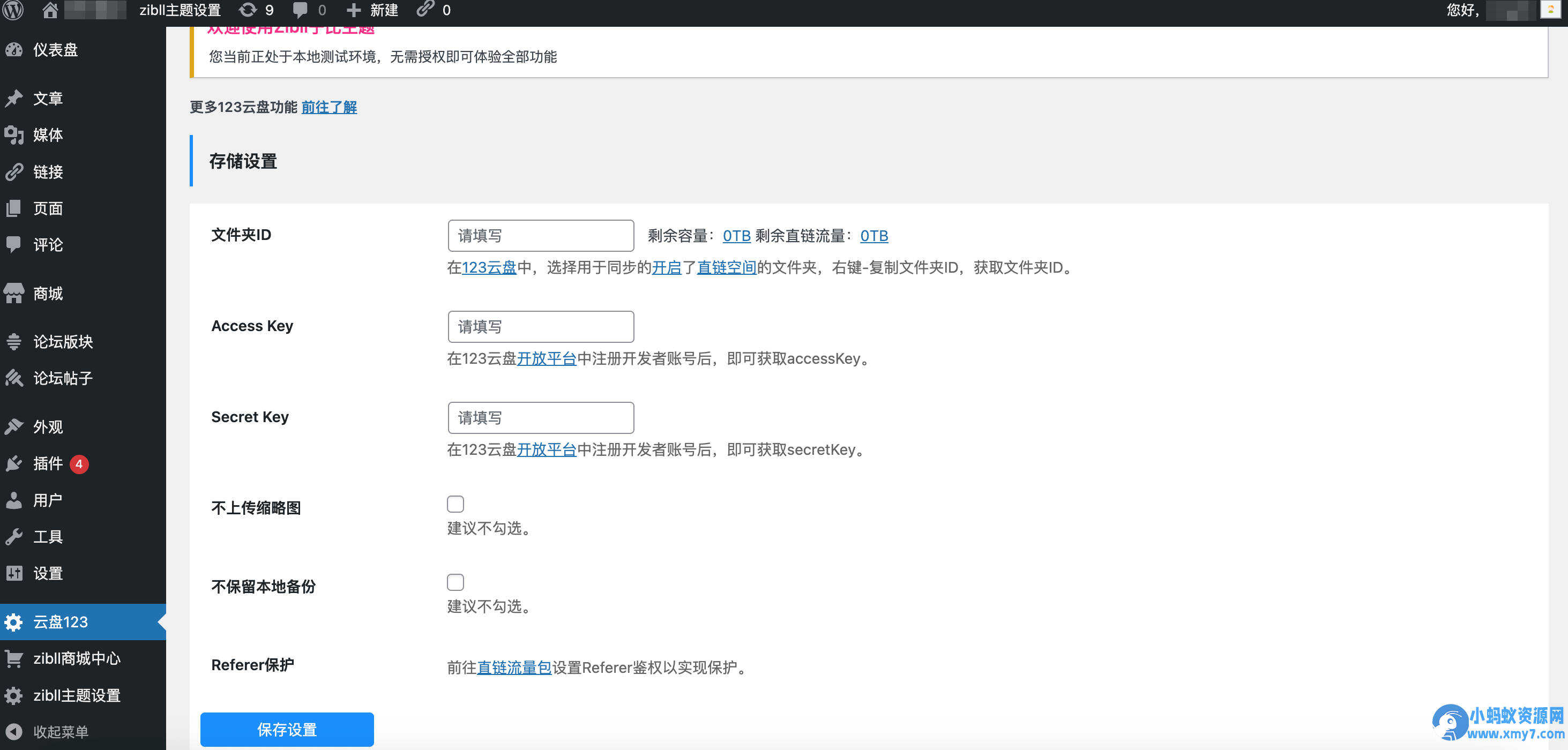
Task: Check the no-thumbnail-upload checkbox
Action: click(x=456, y=504)
